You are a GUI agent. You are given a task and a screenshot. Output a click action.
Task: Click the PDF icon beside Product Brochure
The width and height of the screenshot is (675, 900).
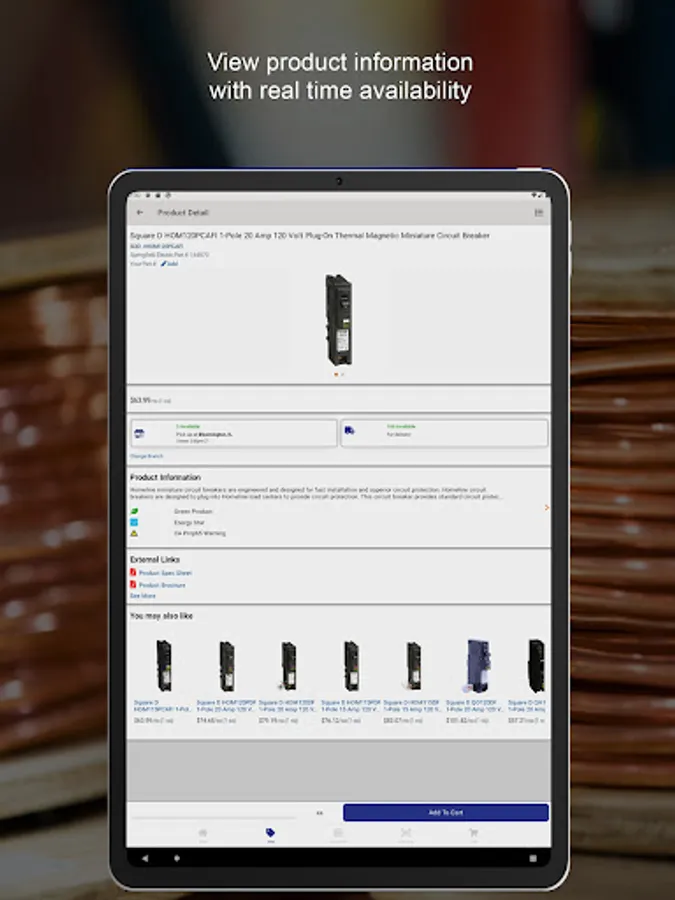tap(133, 584)
